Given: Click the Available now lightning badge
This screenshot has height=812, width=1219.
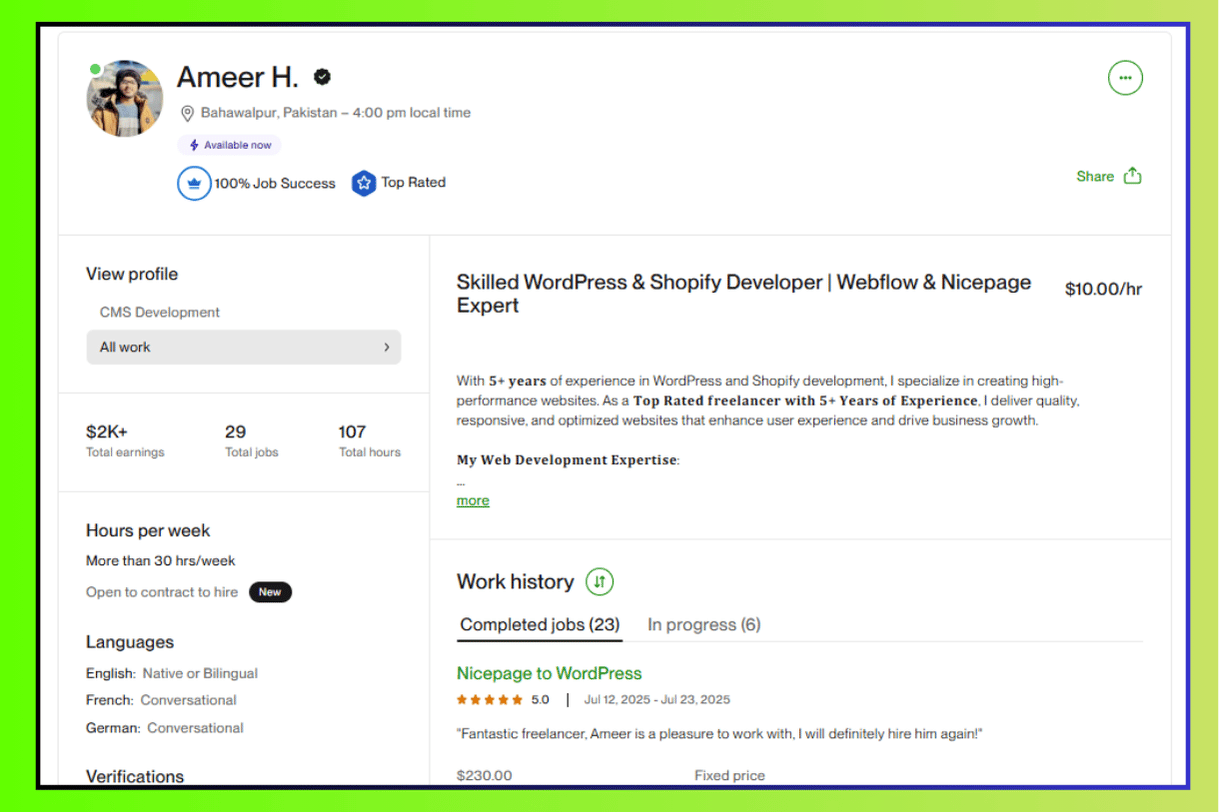Looking at the screenshot, I should (230, 145).
